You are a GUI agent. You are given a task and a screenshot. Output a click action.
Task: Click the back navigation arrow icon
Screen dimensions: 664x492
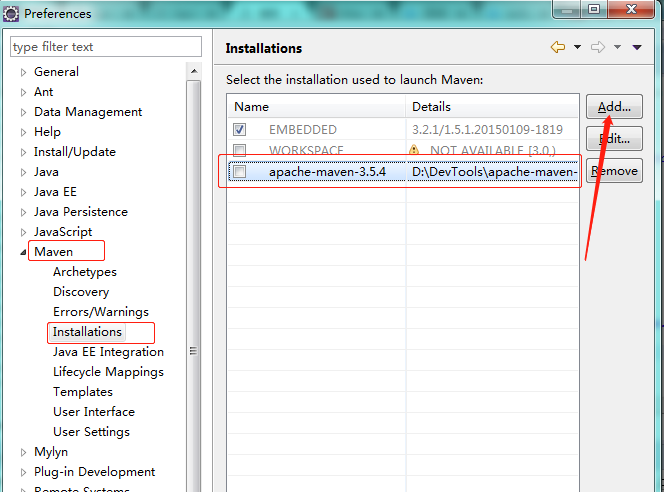558,47
